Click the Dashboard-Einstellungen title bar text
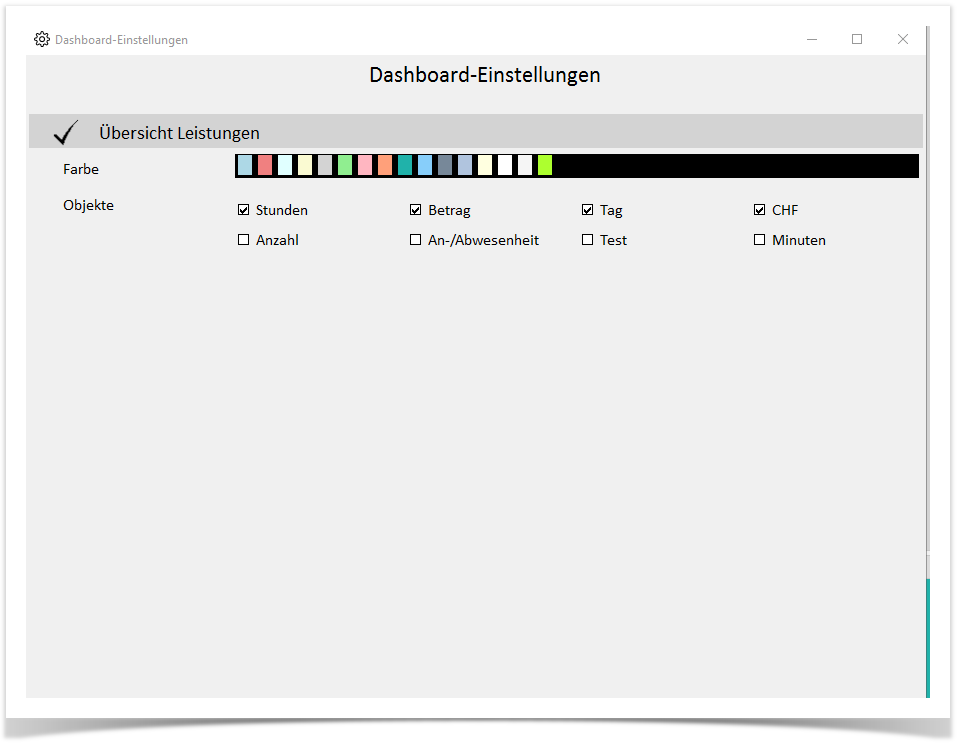Screen dimensions: 964x747 (x=121, y=40)
